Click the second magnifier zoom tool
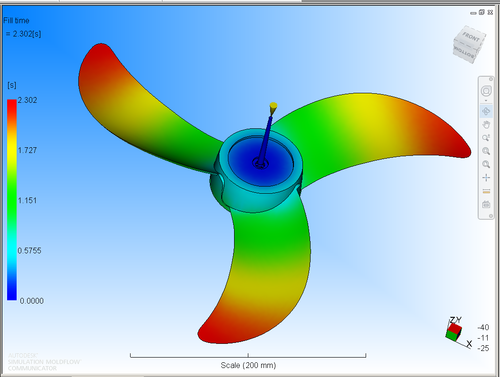Screen dimensions: 500x377 coord(486,164)
